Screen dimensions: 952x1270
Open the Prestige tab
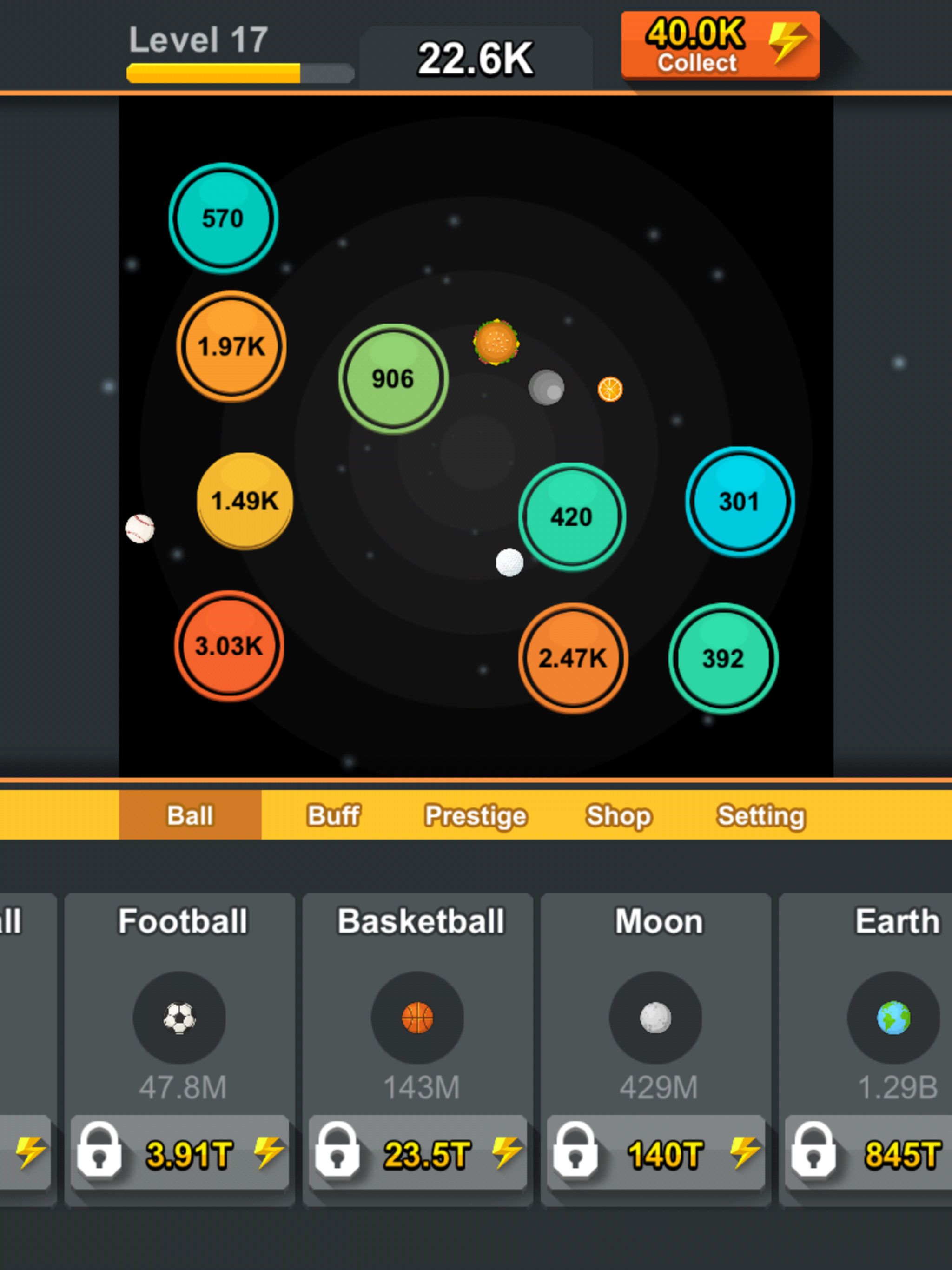pyautogui.click(x=476, y=815)
